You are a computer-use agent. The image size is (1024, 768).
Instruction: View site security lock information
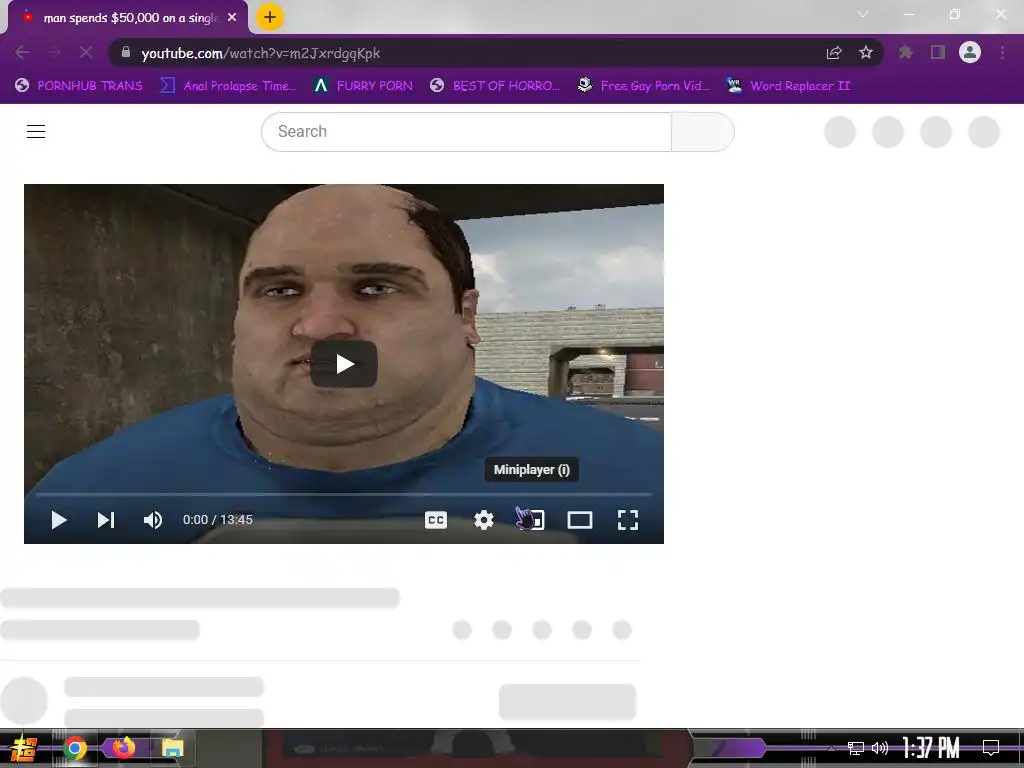tap(126, 52)
